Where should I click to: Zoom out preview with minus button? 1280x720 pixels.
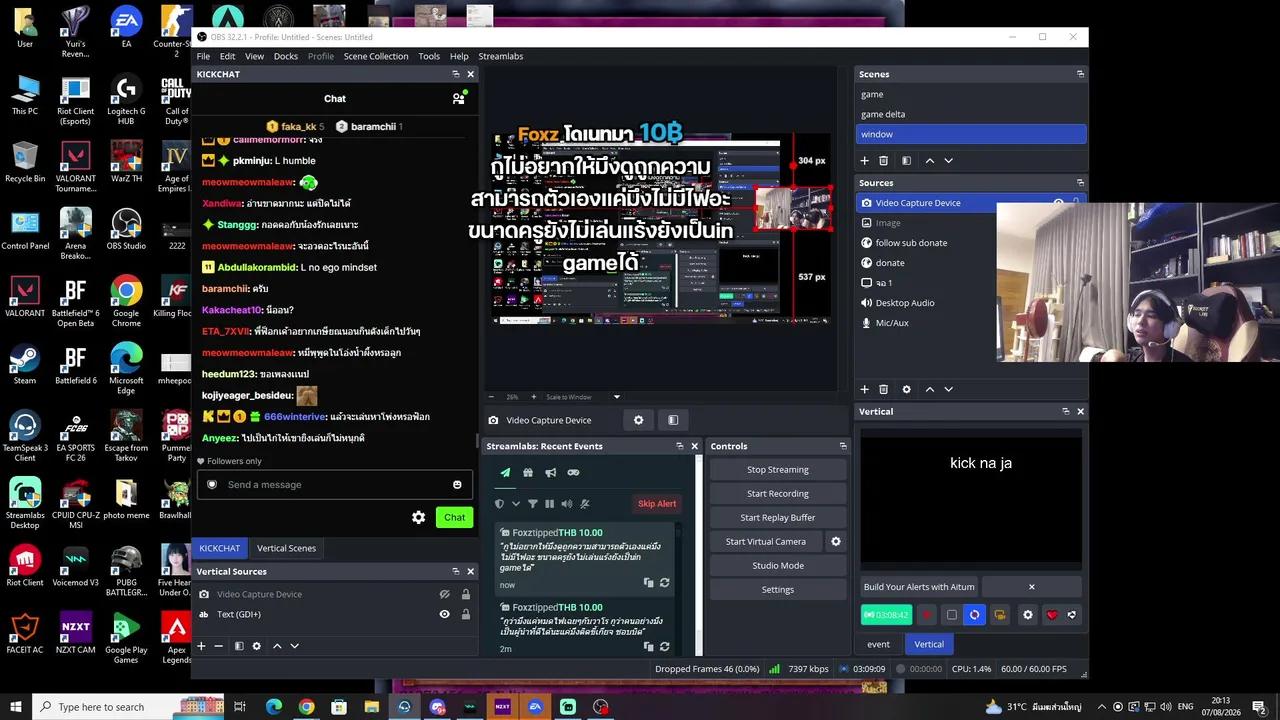coord(489,397)
